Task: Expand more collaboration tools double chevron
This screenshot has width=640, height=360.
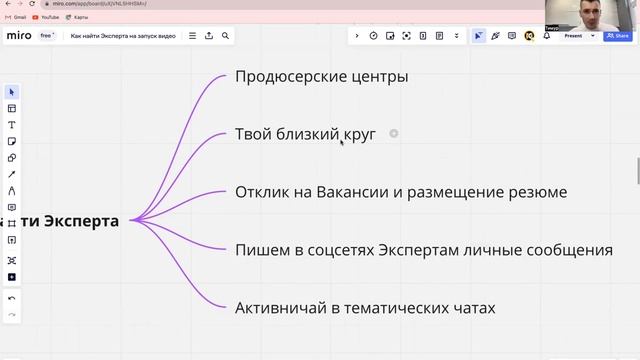Action: 456,36
